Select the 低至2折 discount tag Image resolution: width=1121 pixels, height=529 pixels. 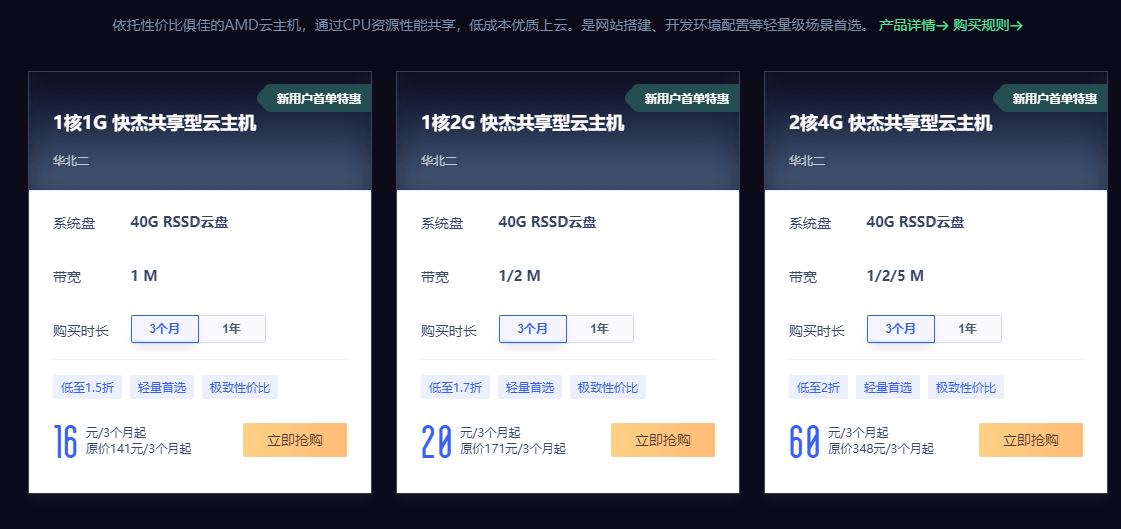820,387
